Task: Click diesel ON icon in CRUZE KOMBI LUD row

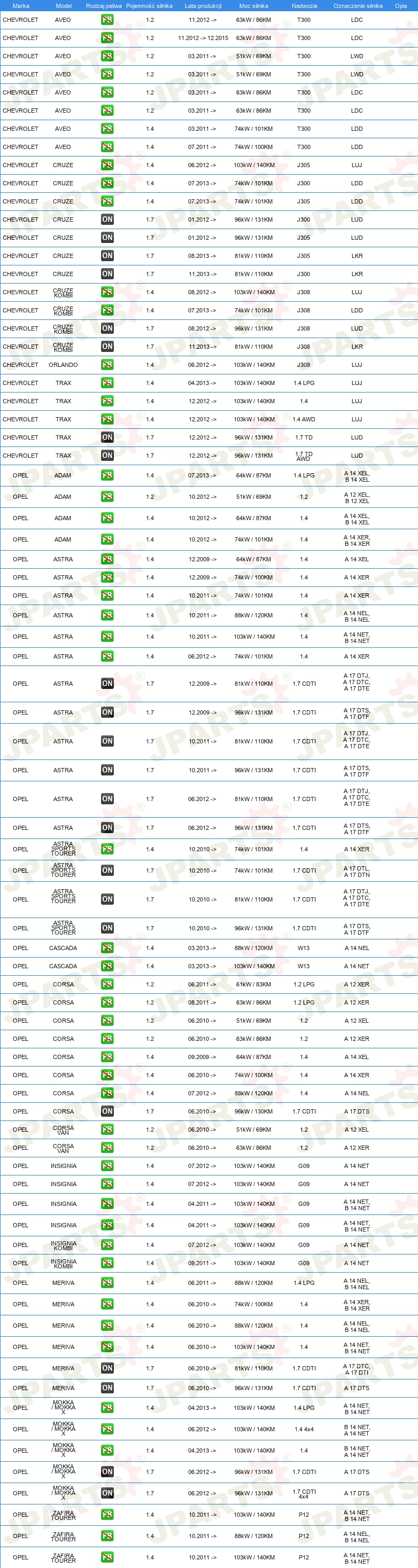Action: [x=107, y=328]
